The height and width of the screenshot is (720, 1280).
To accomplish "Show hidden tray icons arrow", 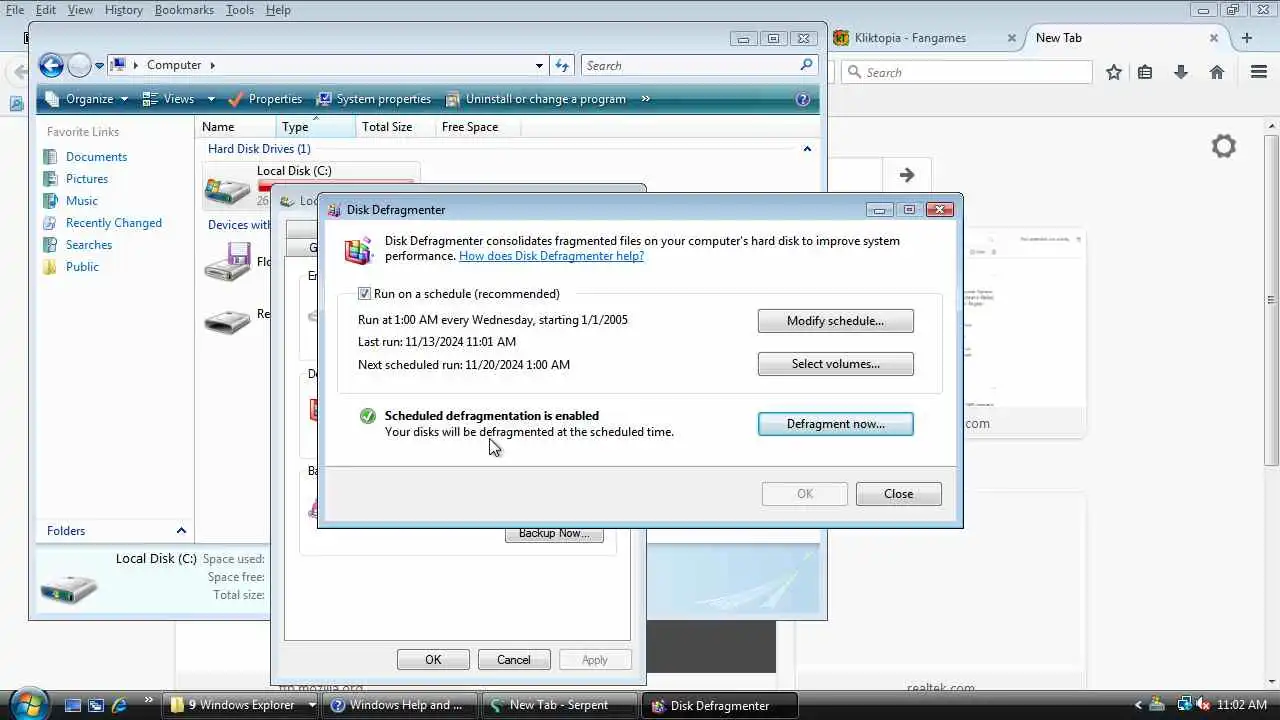I will (x=1139, y=705).
